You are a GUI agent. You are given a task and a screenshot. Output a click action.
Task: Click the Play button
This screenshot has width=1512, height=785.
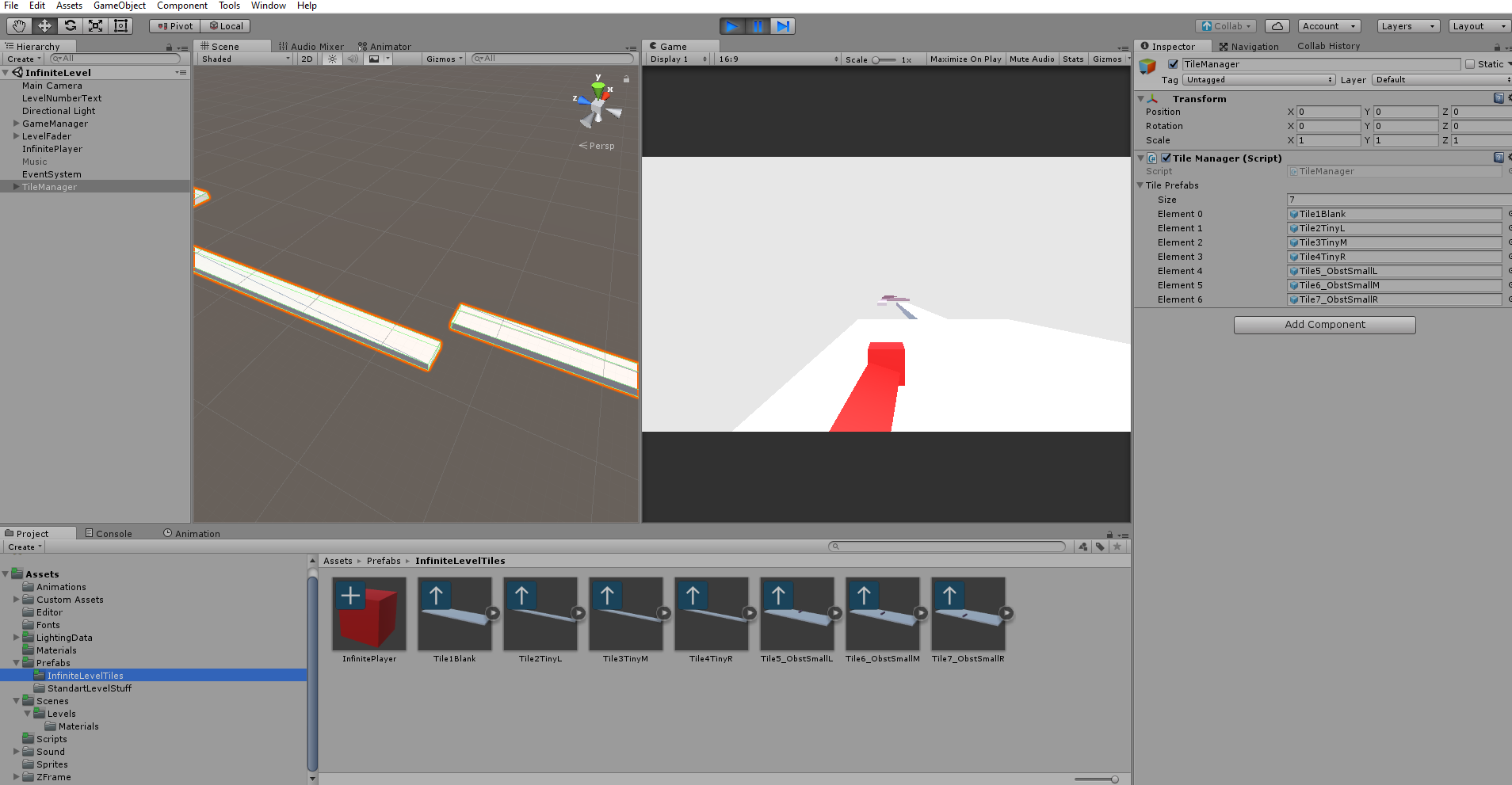click(x=732, y=26)
